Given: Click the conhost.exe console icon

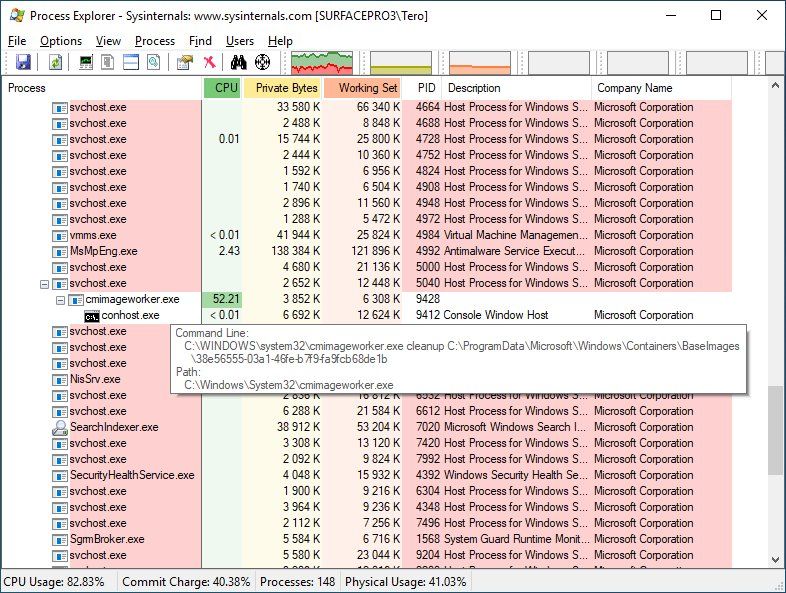Looking at the screenshot, I should tap(92, 316).
